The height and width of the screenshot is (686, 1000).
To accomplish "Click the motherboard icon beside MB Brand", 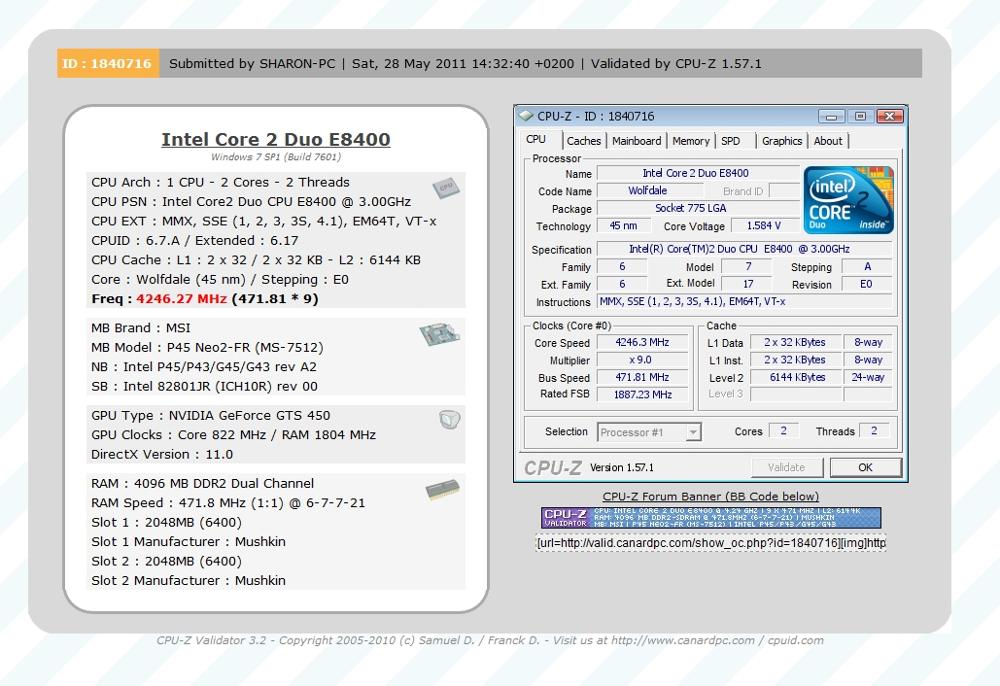I will point(439,333).
